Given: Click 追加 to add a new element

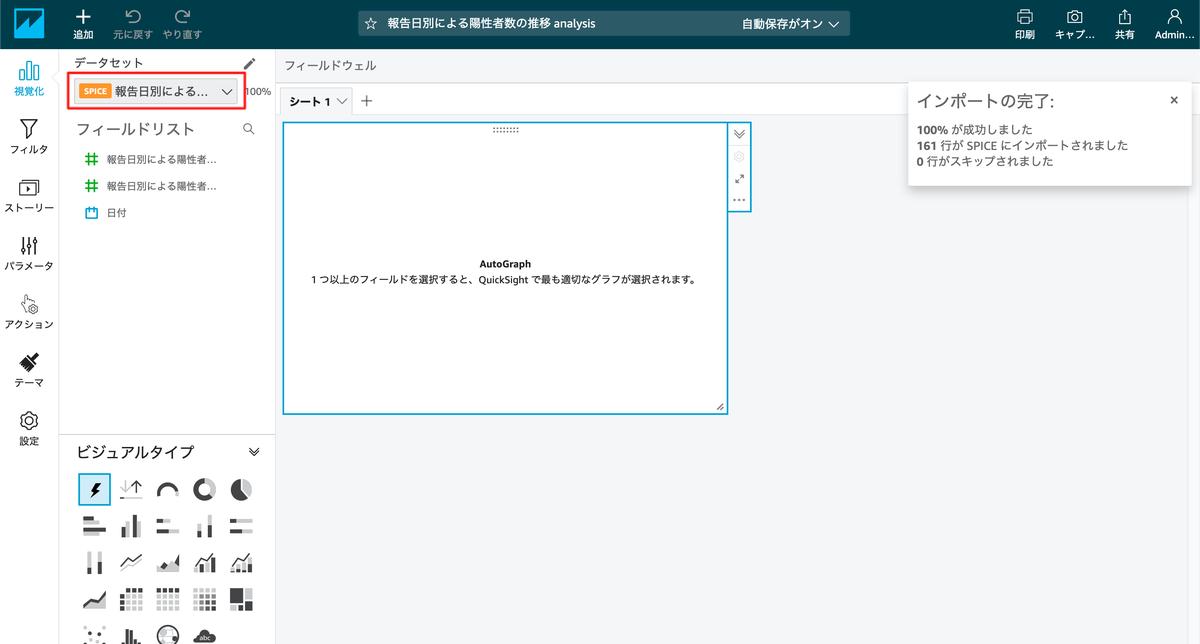Looking at the screenshot, I should (83, 22).
